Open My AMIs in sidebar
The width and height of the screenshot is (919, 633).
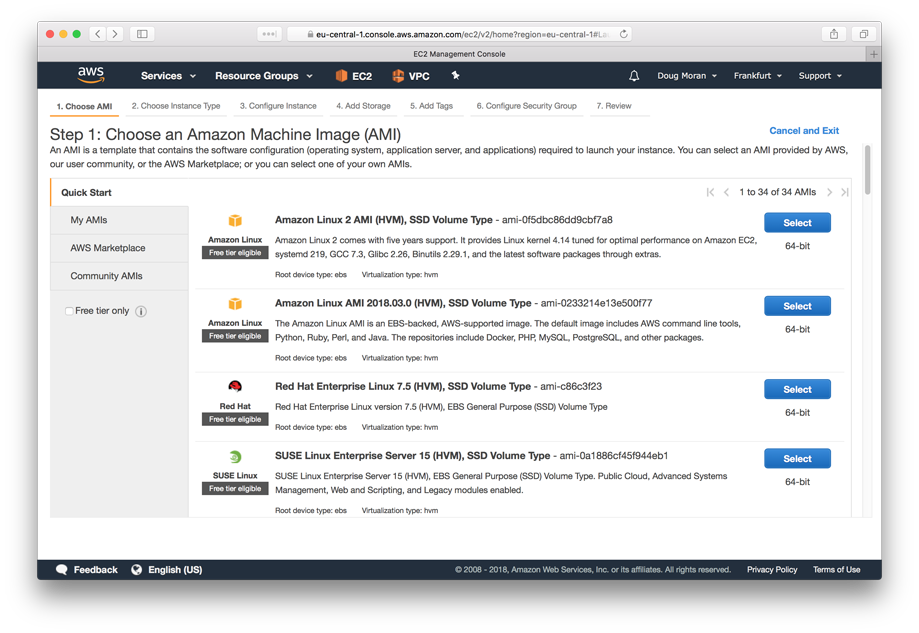coord(120,220)
